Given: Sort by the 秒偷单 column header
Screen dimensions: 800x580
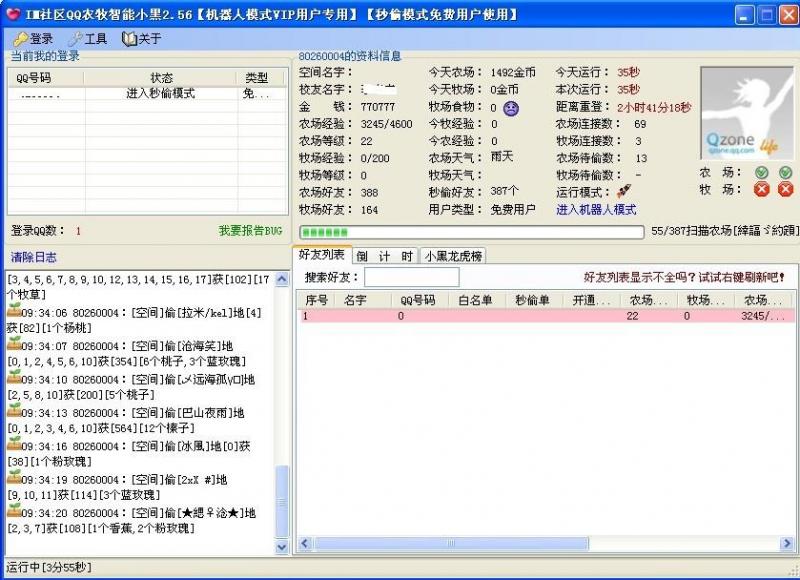Looking at the screenshot, I should pyautogui.click(x=534, y=300).
